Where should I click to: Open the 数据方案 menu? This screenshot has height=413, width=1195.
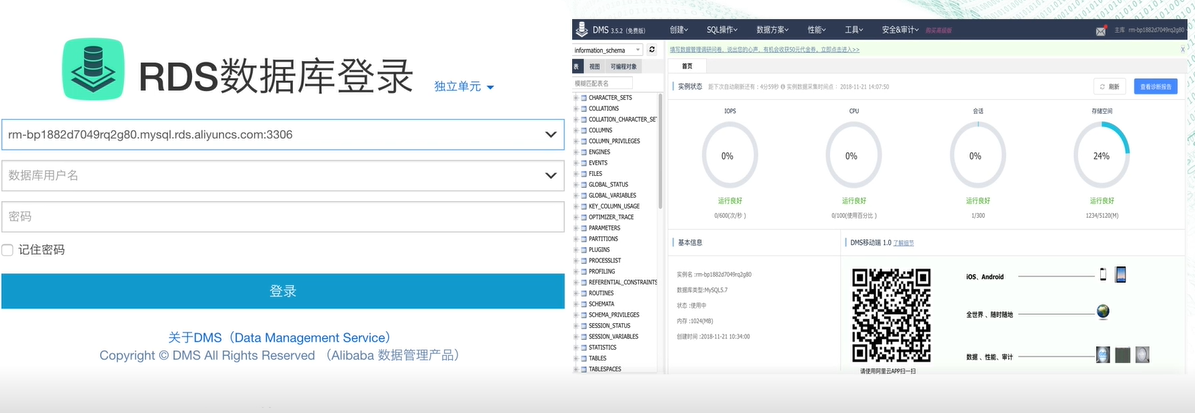[773, 30]
